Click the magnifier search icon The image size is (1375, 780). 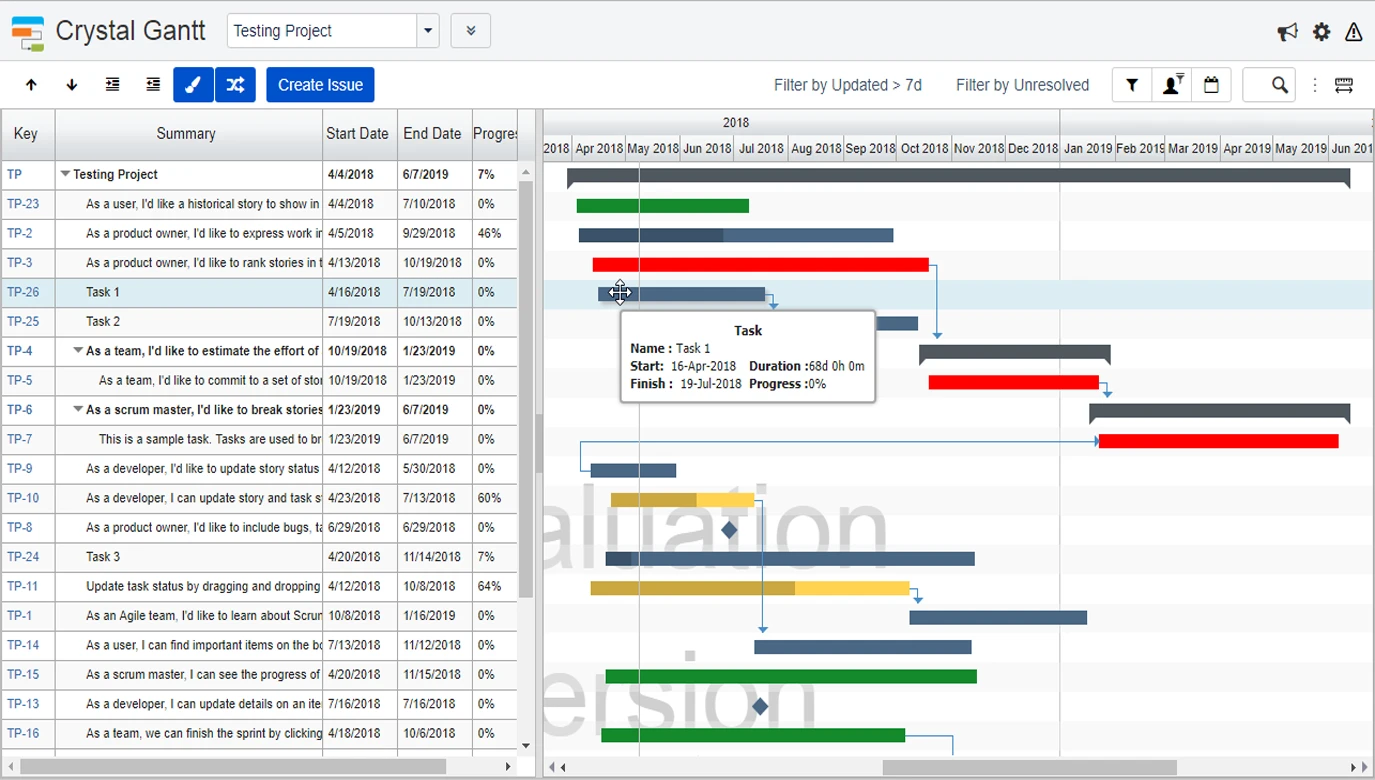coord(1279,85)
